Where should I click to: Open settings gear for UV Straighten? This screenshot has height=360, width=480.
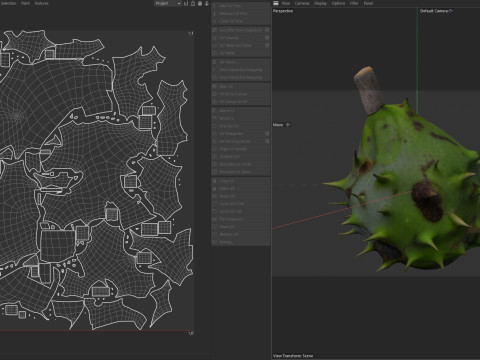267,134
